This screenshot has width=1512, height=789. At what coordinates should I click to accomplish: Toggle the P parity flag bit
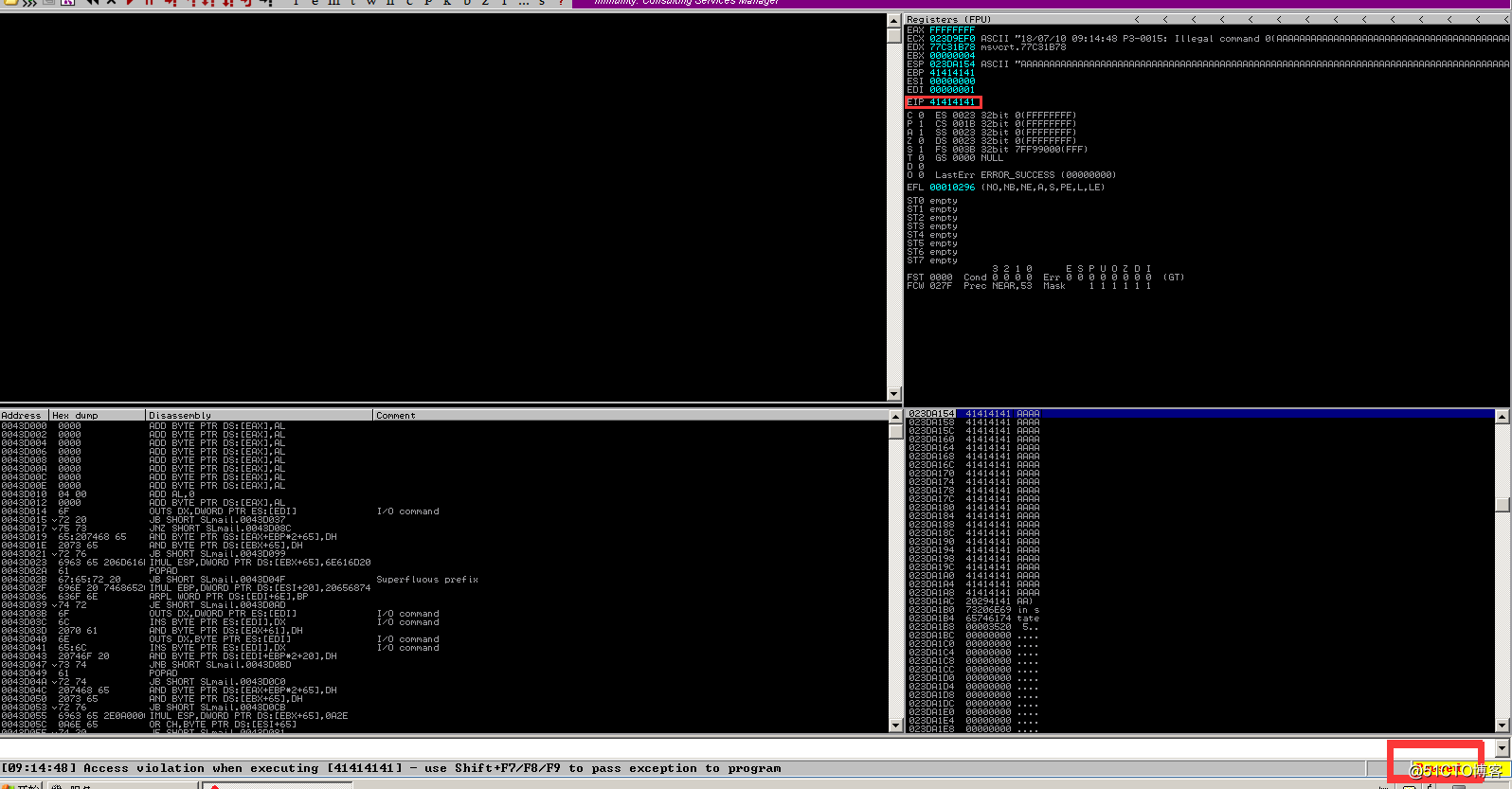[921, 124]
